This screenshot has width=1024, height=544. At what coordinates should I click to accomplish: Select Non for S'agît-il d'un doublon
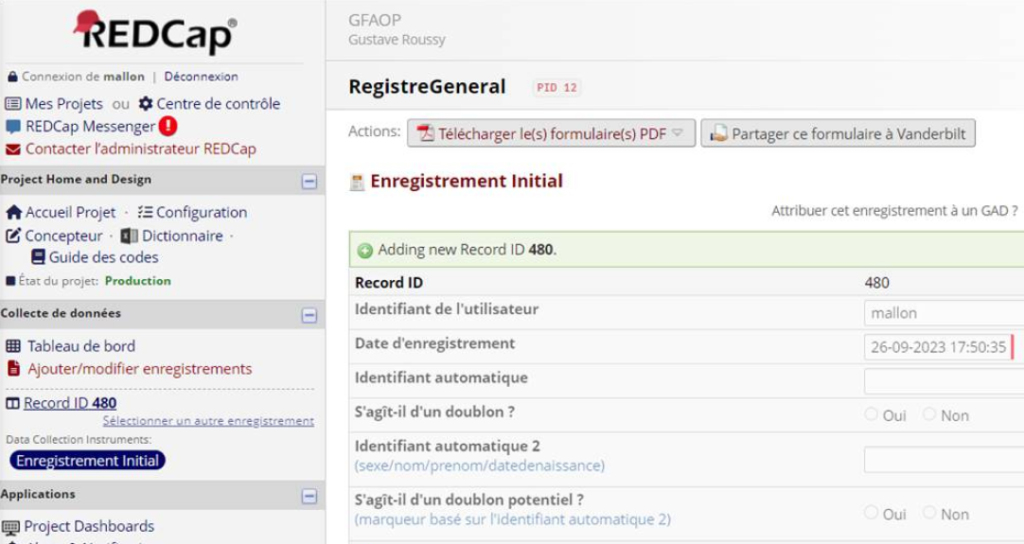click(930, 414)
